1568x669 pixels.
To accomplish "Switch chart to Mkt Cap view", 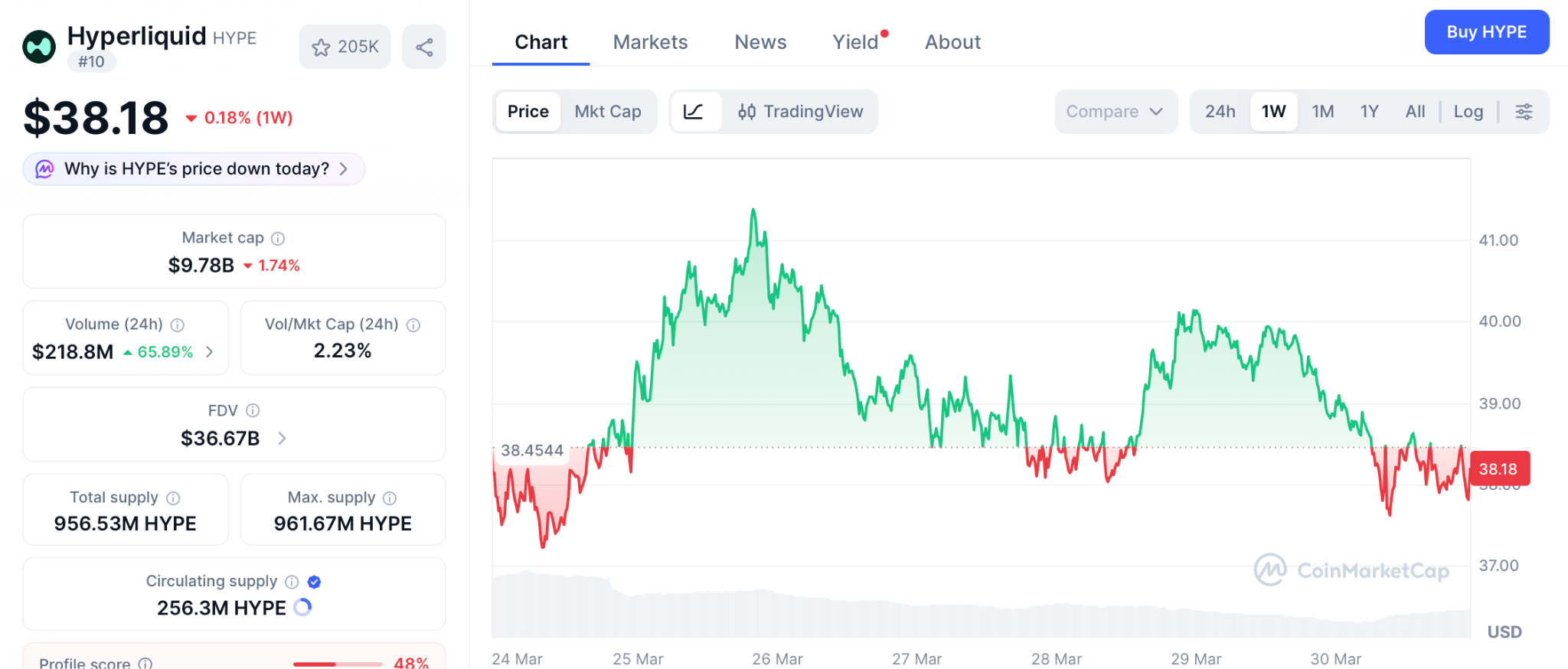I will [x=608, y=112].
